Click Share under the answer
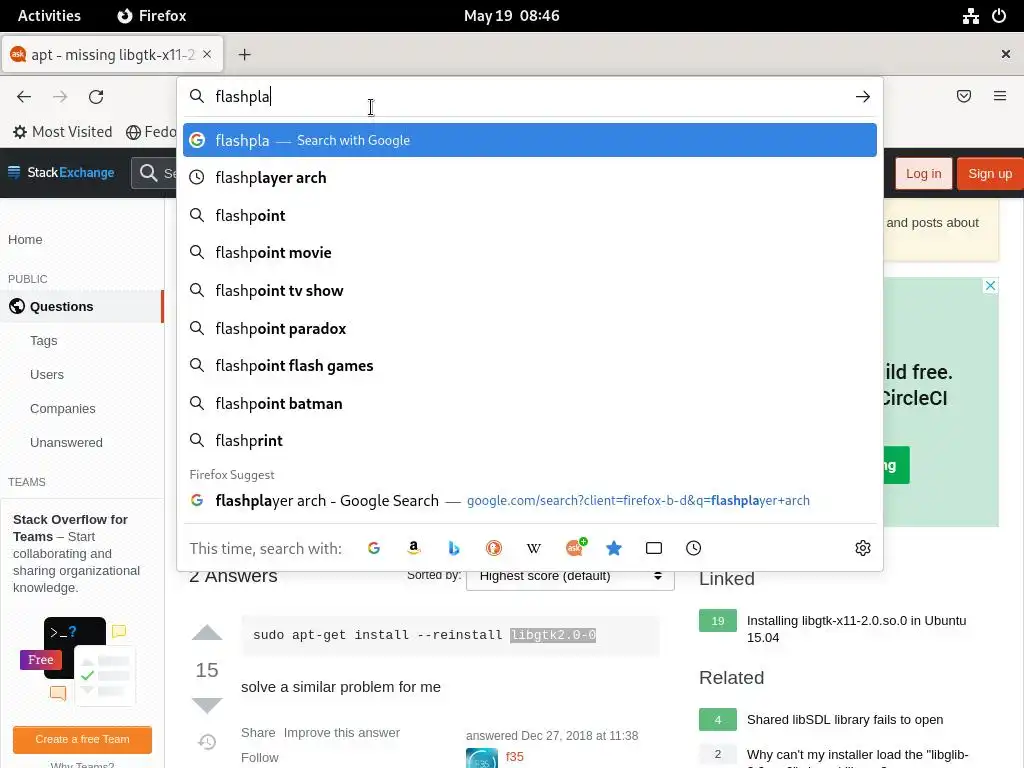Screen dimensions: 1024x768 click(x=258, y=733)
